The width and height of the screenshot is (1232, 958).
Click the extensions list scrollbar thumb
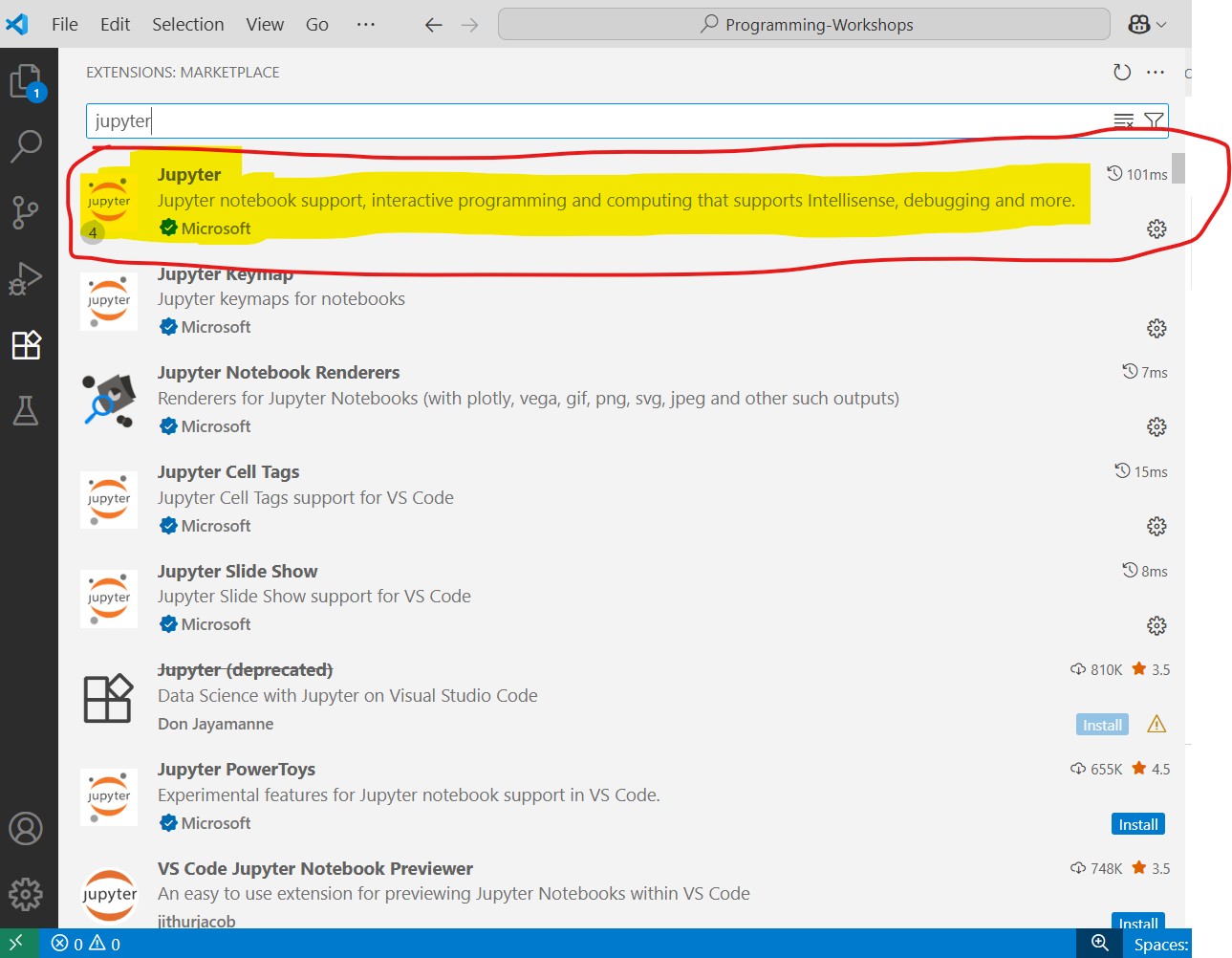(1178, 167)
